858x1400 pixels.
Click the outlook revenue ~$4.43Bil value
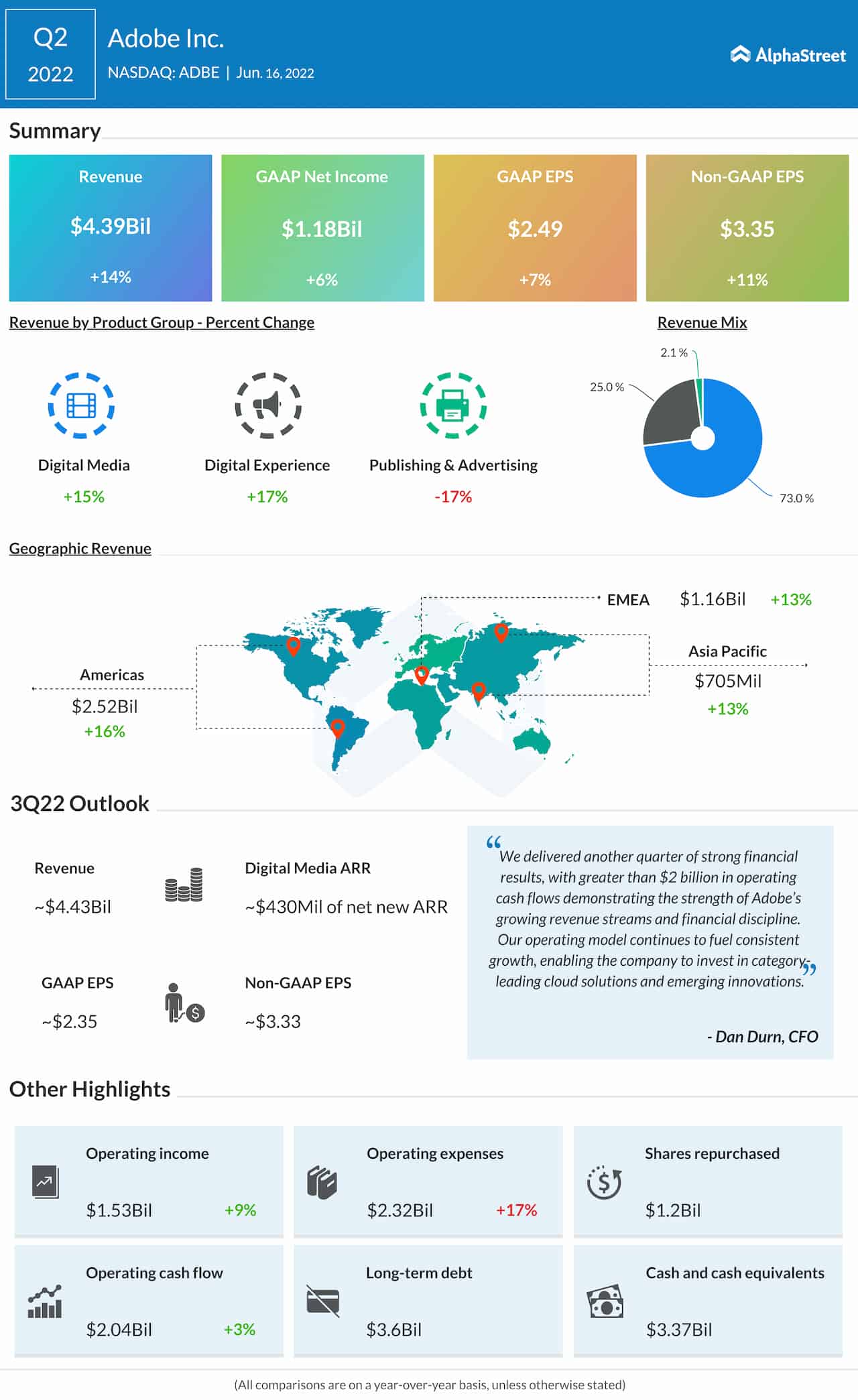[73, 907]
